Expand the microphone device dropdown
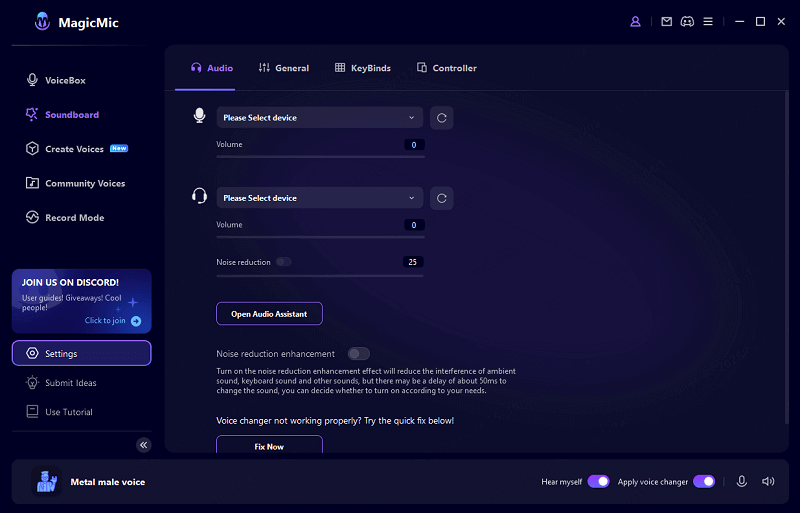Screen dimensions: 800x513 pos(320,118)
